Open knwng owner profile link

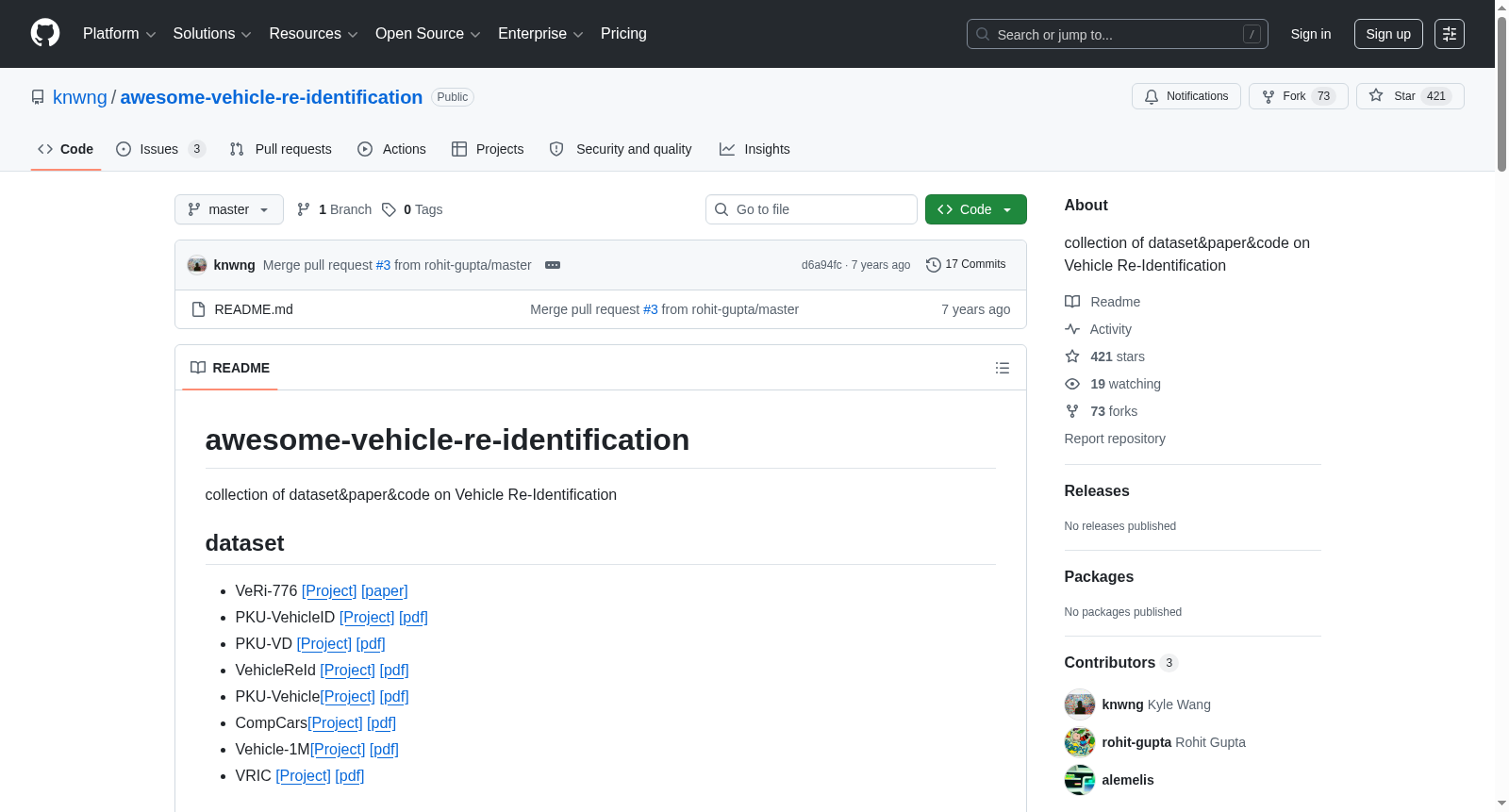point(80,97)
